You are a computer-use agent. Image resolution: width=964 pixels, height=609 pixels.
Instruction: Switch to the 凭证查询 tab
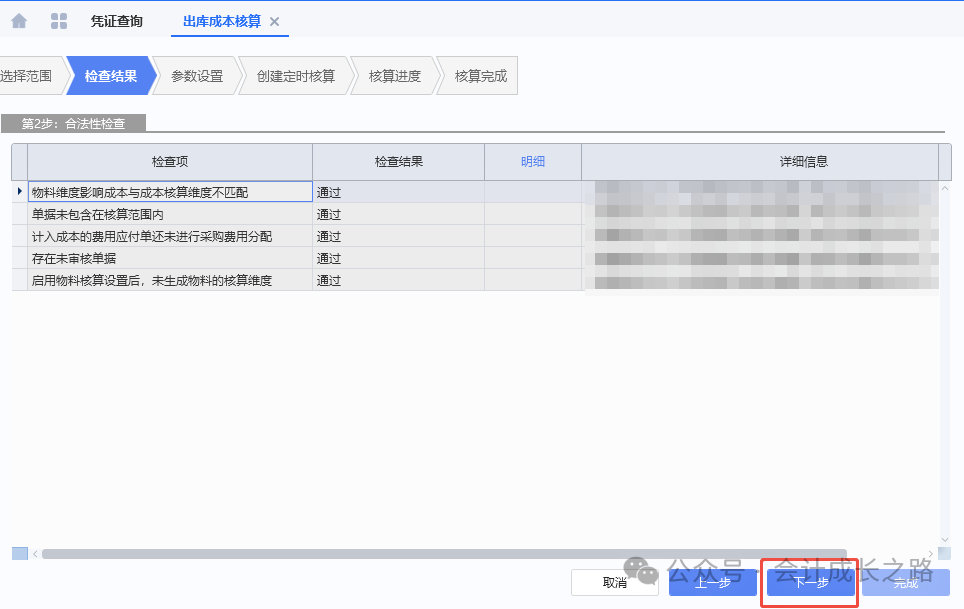click(x=116, y=21)
